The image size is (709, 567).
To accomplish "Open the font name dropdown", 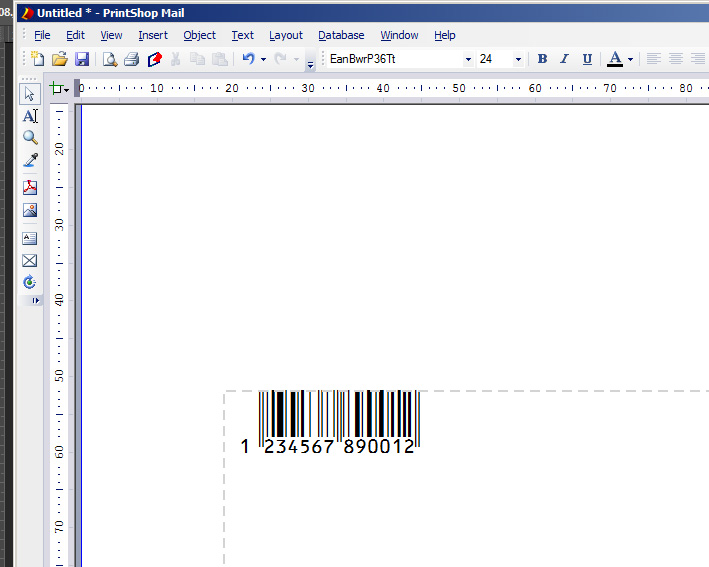I will (468, 59).
